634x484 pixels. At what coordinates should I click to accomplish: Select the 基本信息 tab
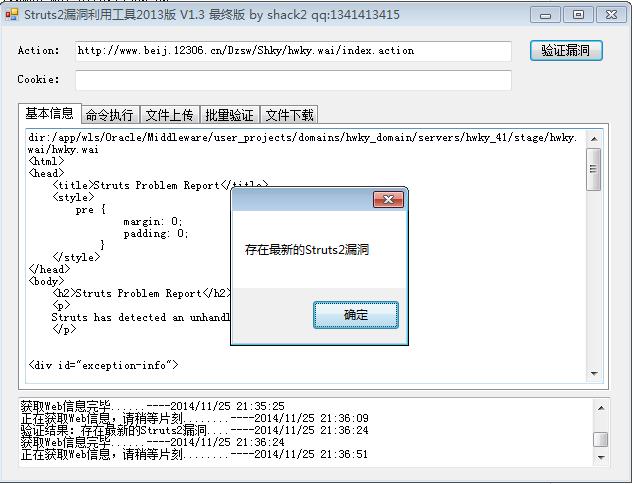pyautogui.click(x=50, y=113)
